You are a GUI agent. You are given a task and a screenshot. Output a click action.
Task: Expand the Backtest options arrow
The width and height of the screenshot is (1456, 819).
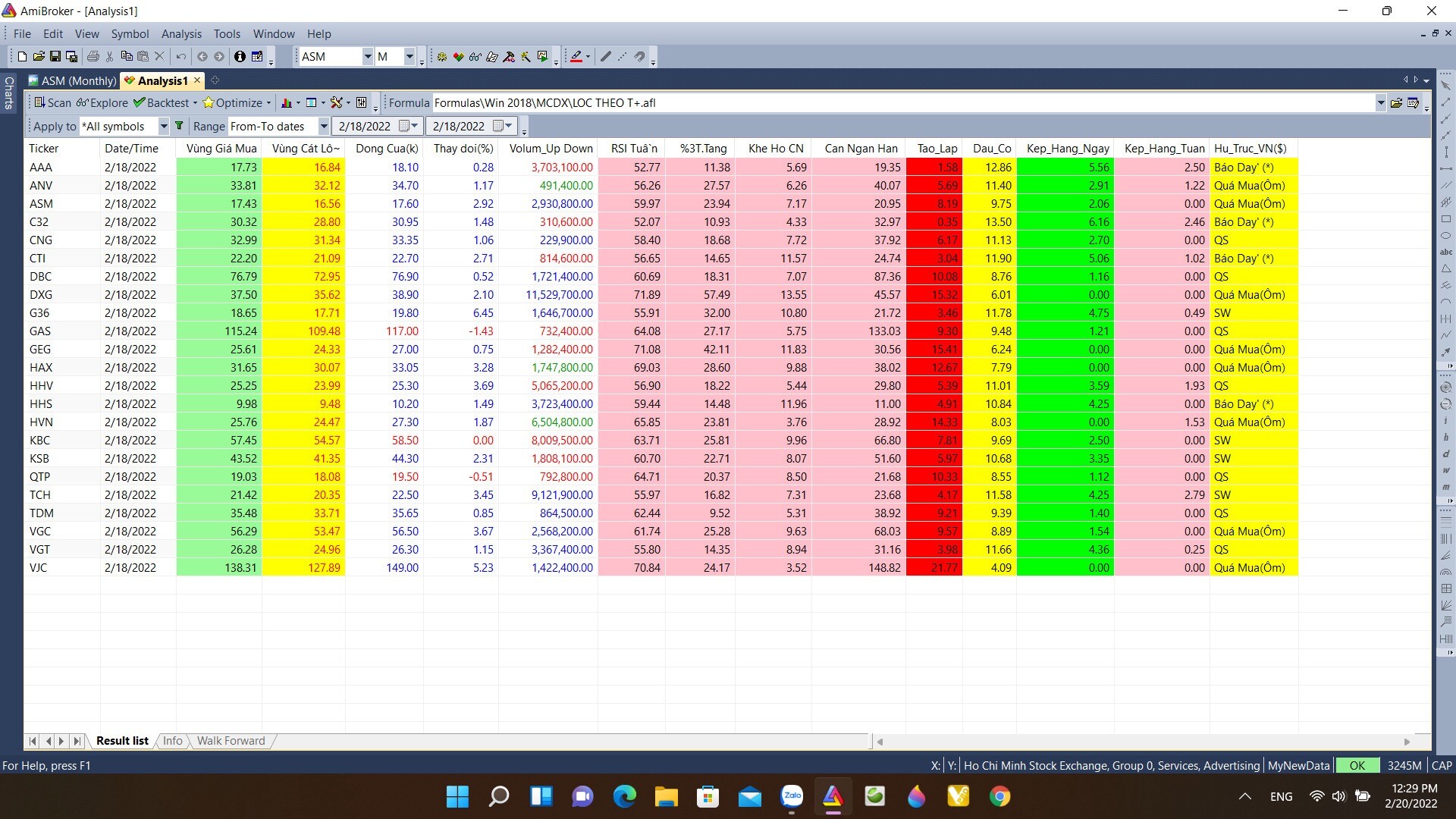(195, 103)
